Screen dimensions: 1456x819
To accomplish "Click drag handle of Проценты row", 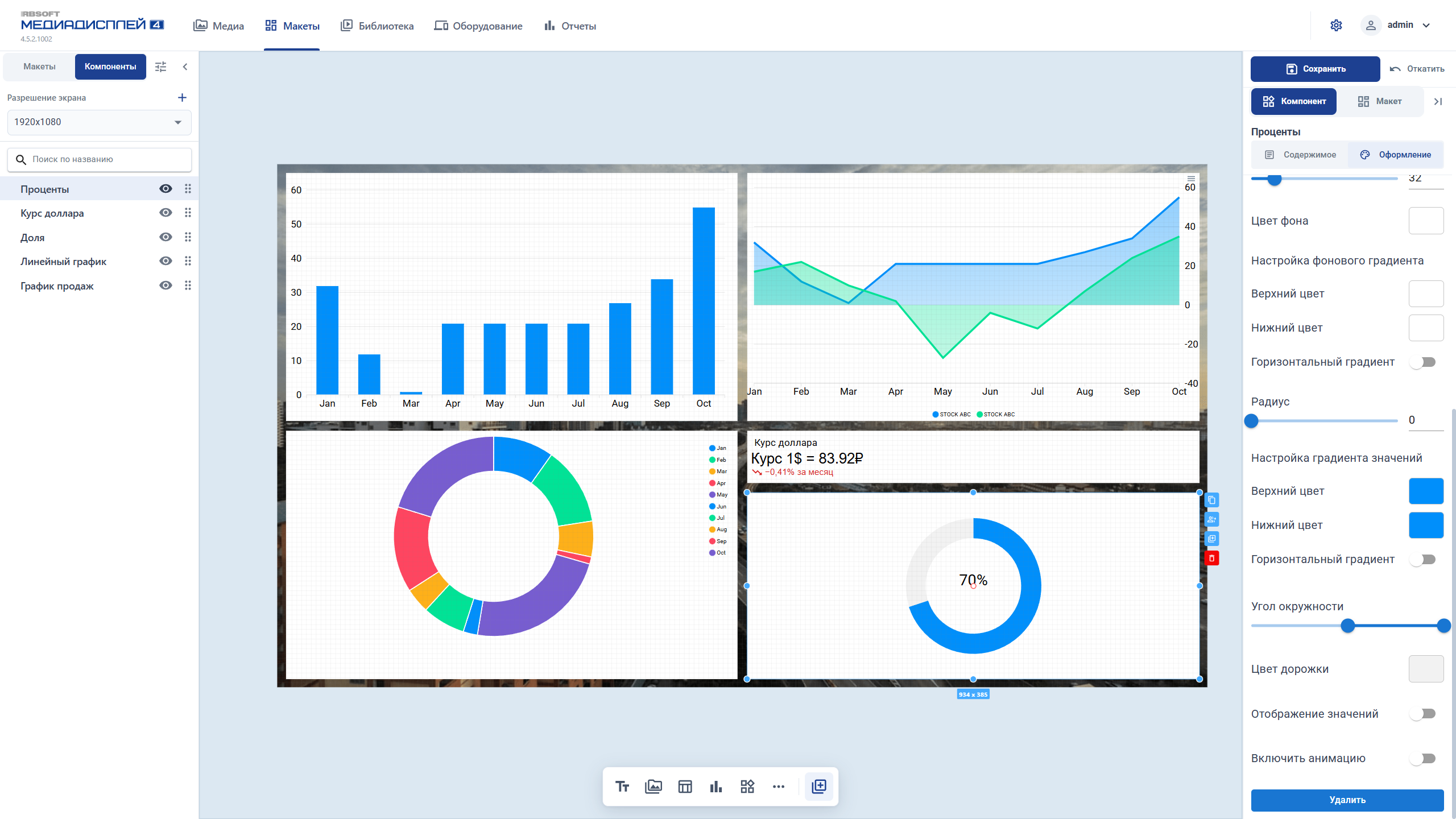I will pos(188,189).
